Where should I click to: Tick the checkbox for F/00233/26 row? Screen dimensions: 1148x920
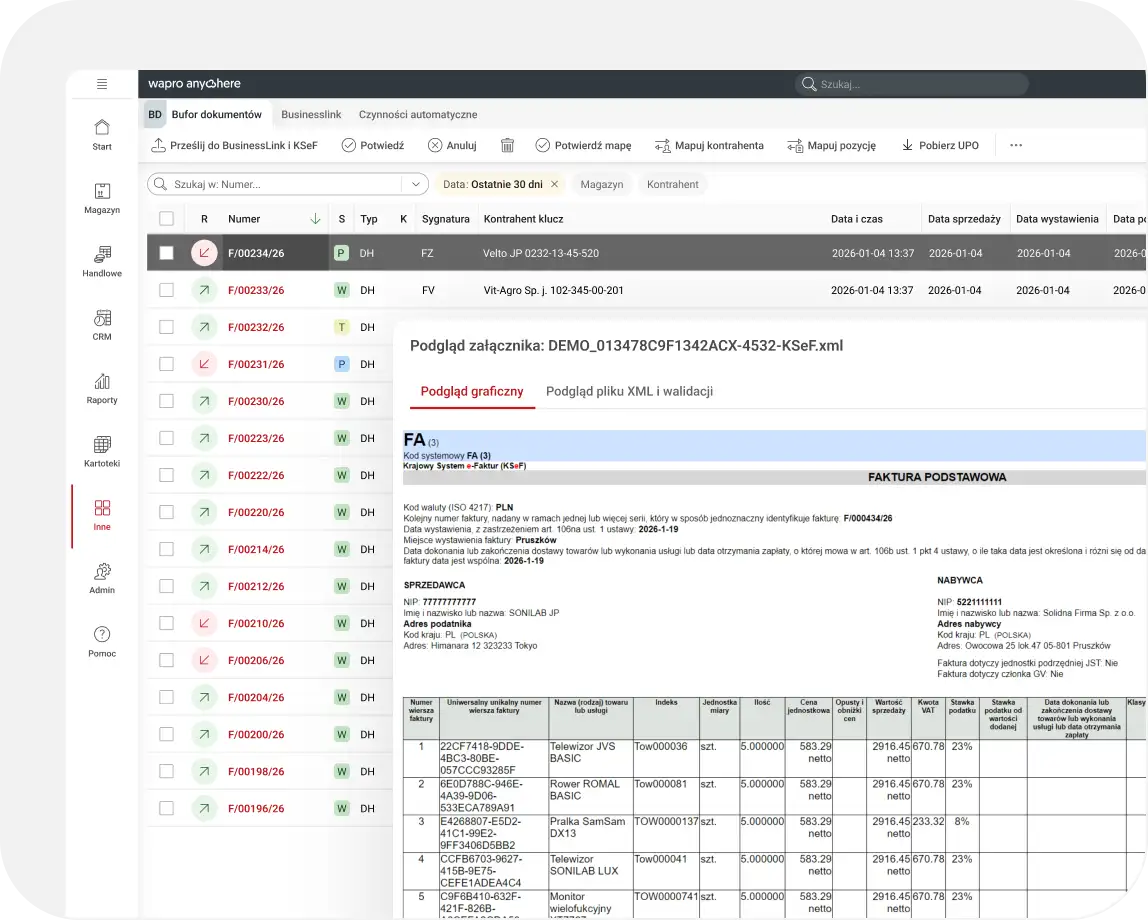click(x=166, y=290)
